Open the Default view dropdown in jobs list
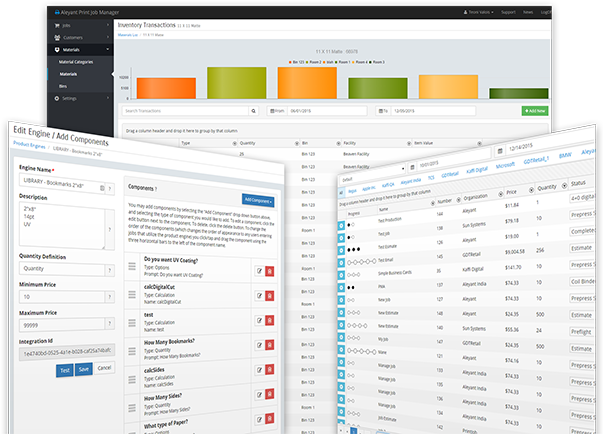This screenshot has width=603, height=434. (373, 173)
